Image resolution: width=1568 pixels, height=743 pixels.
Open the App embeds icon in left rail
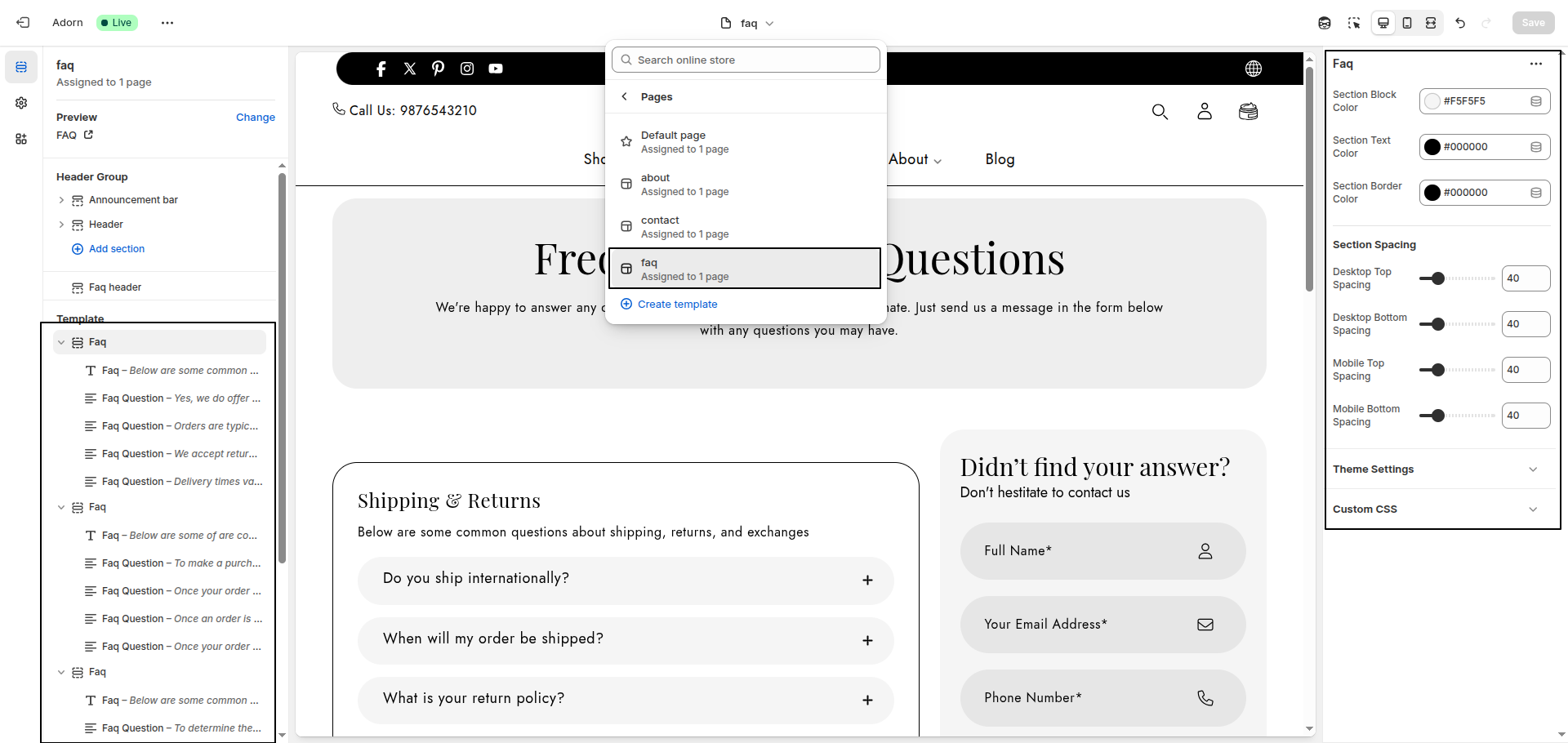[x=21, y=139]
